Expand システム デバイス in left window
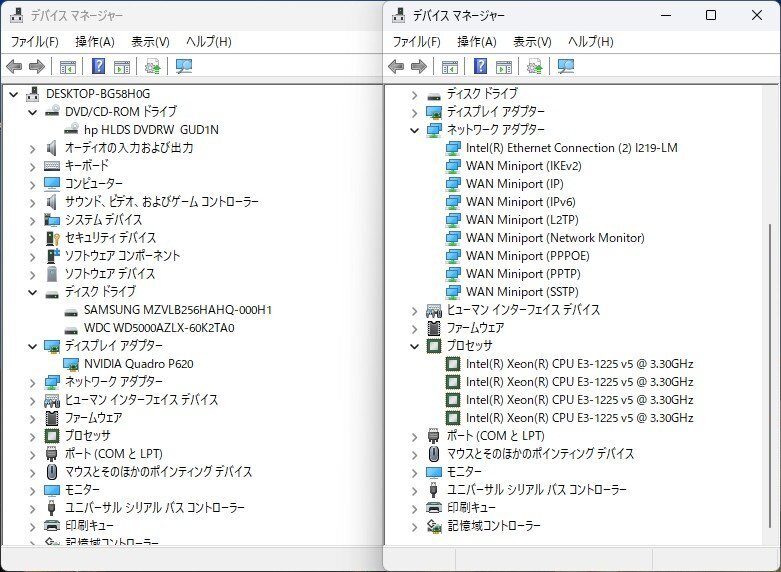 [32, 220]
